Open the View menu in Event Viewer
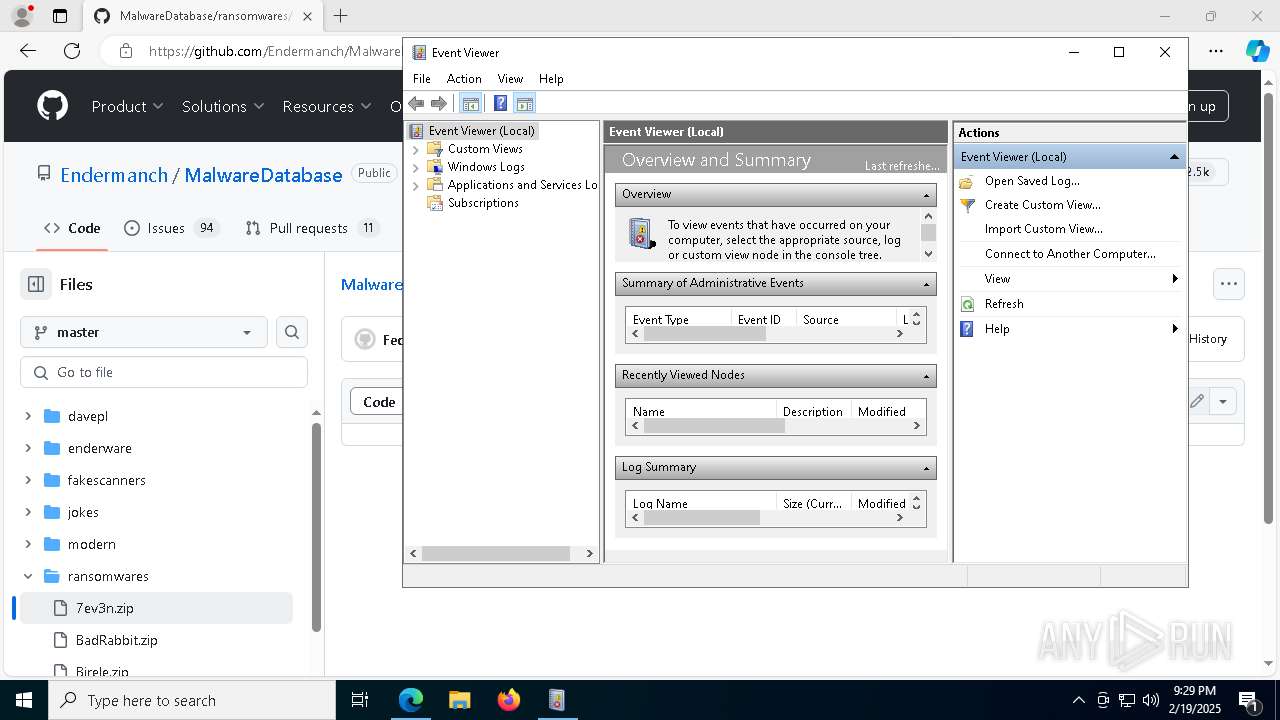The height and width of the screenshot is (720, 1280). coord(510,79)
